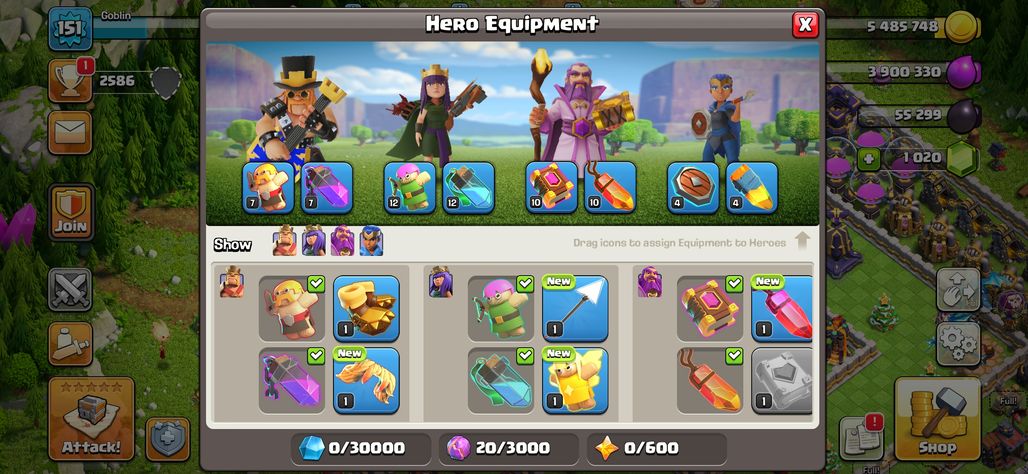
Task: Select the Barbarian Puppet equipment in inventory
Action: pos(292,309)
